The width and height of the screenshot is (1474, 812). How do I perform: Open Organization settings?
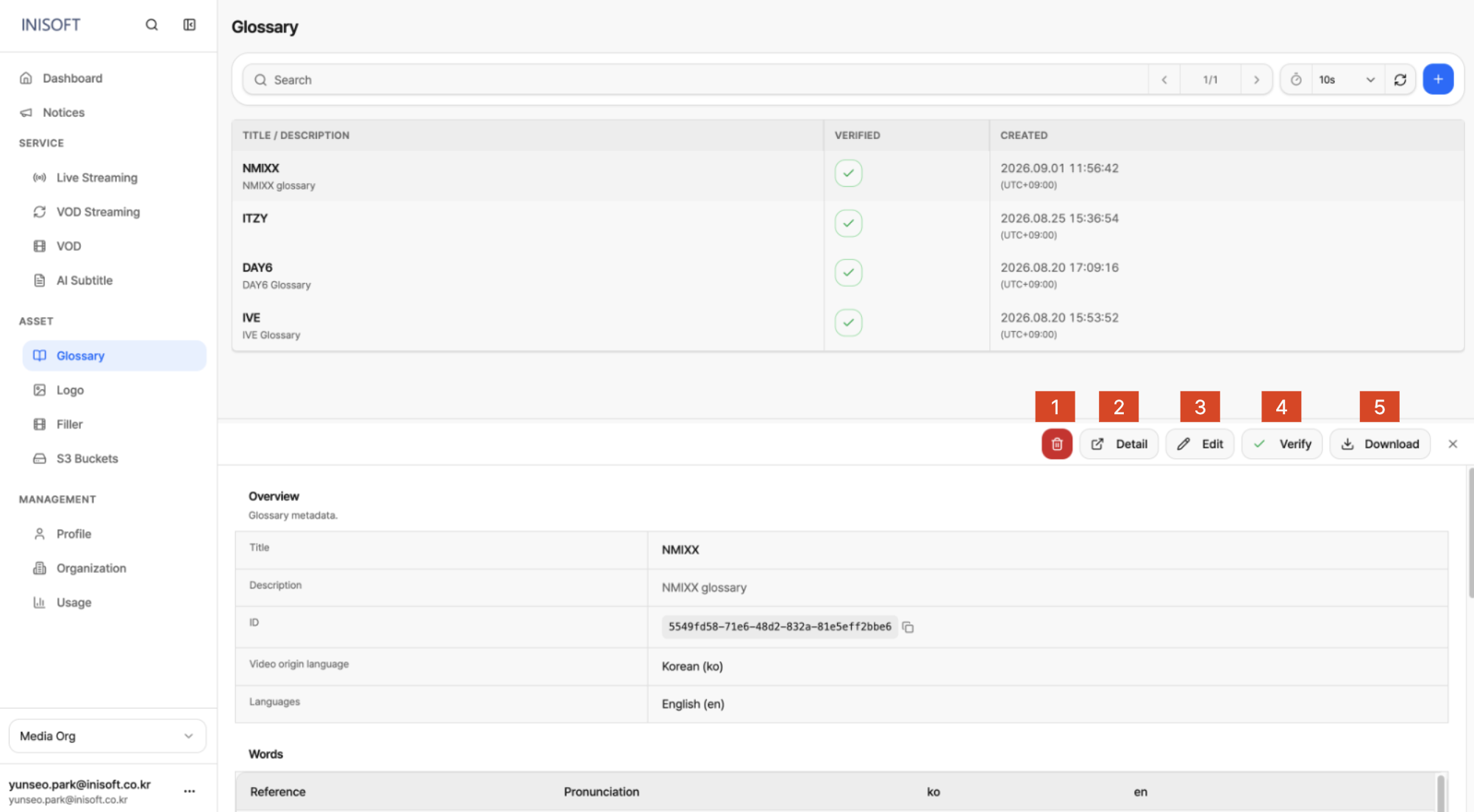(91, 569)
